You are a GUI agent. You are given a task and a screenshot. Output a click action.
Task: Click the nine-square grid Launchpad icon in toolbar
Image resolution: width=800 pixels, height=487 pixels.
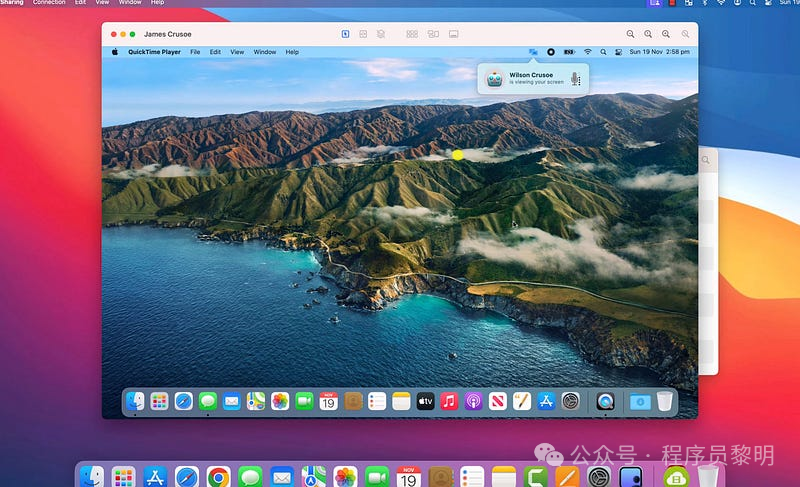(x=412, y=34)
